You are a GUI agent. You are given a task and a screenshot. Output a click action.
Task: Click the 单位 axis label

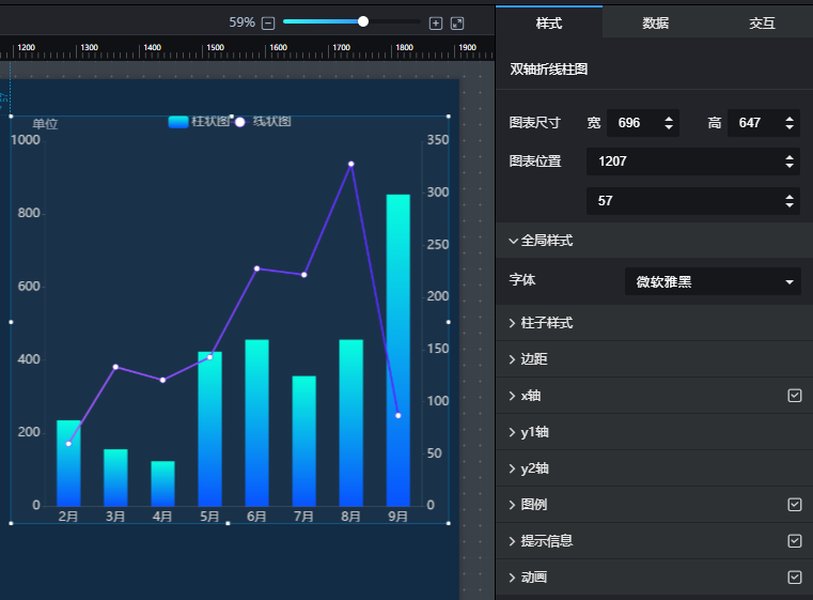tap(45, 124)
